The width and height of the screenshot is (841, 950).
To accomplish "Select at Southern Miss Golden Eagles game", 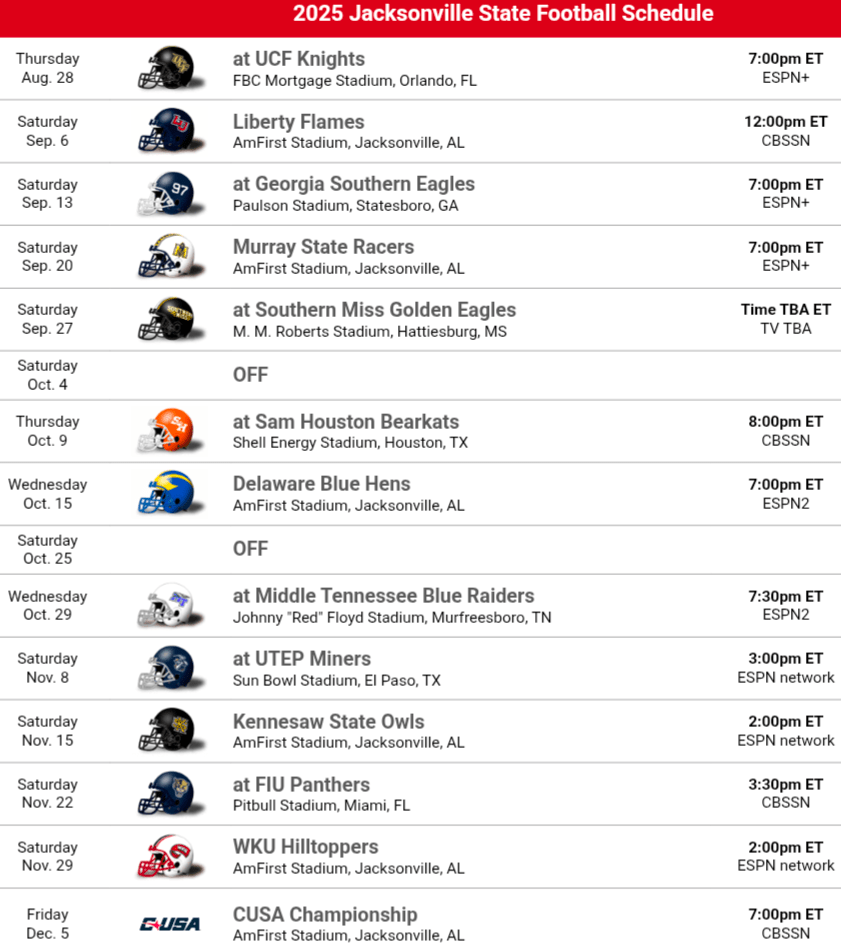I will [x=374, y=310].
